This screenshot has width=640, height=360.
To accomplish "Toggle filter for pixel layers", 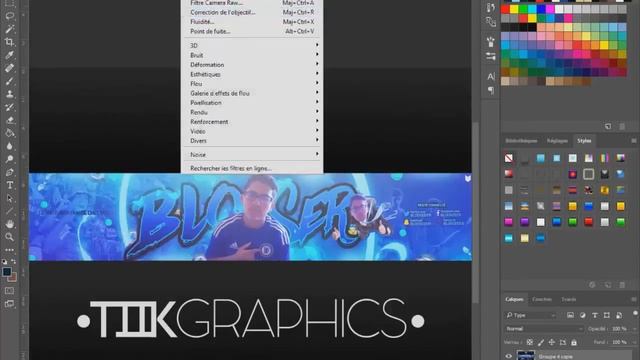I will point(570,315).
